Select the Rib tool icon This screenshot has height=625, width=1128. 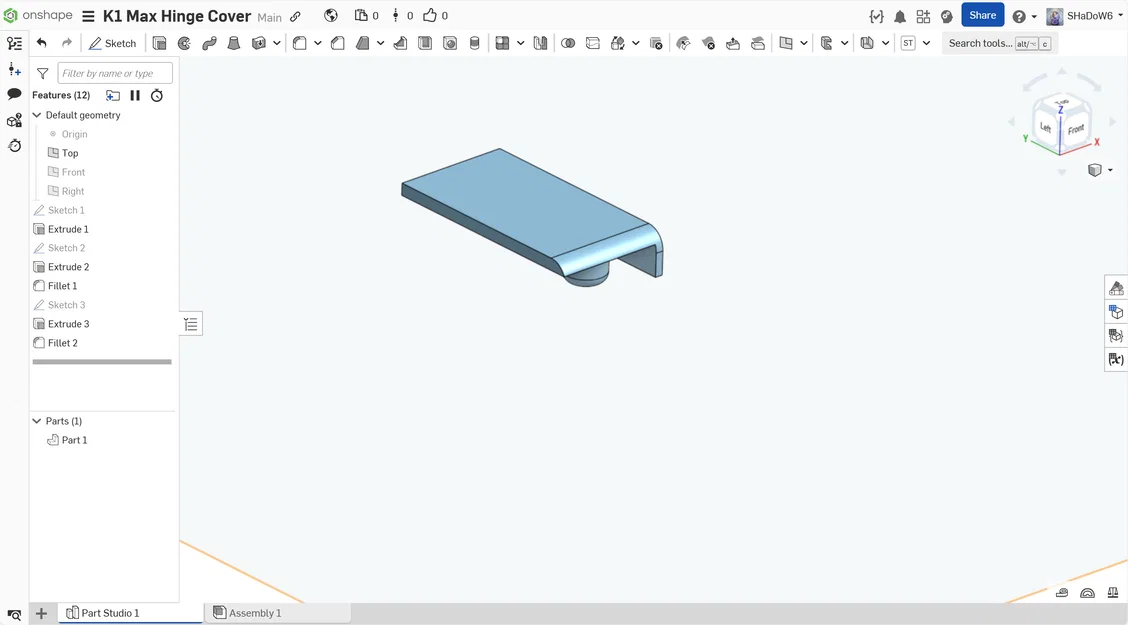pyautogui.click(x=401, y=43)
